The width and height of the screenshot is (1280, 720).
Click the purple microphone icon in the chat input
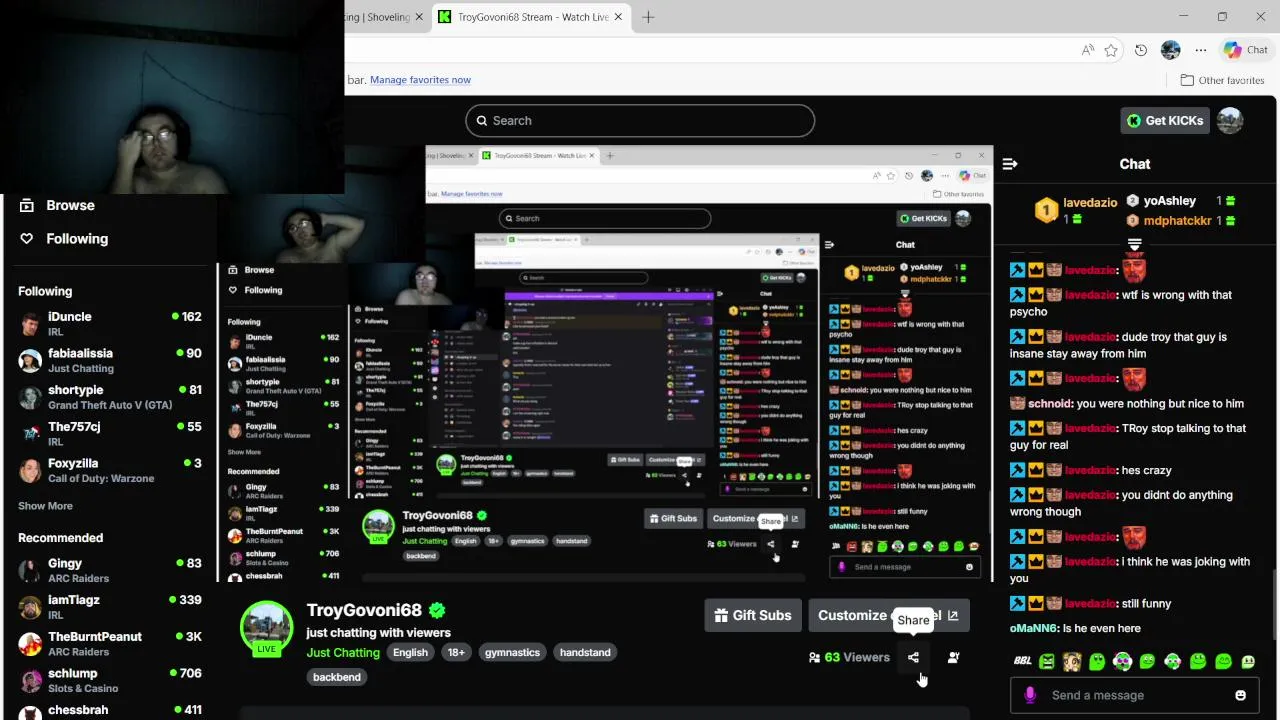[x=1030, y=695]
